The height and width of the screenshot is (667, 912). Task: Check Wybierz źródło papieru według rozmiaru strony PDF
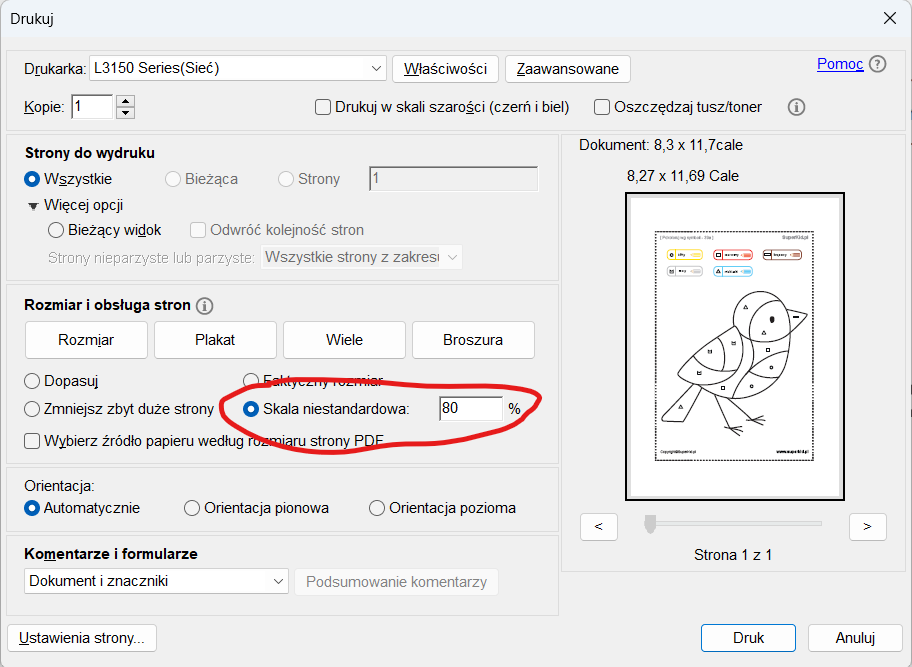32,440
